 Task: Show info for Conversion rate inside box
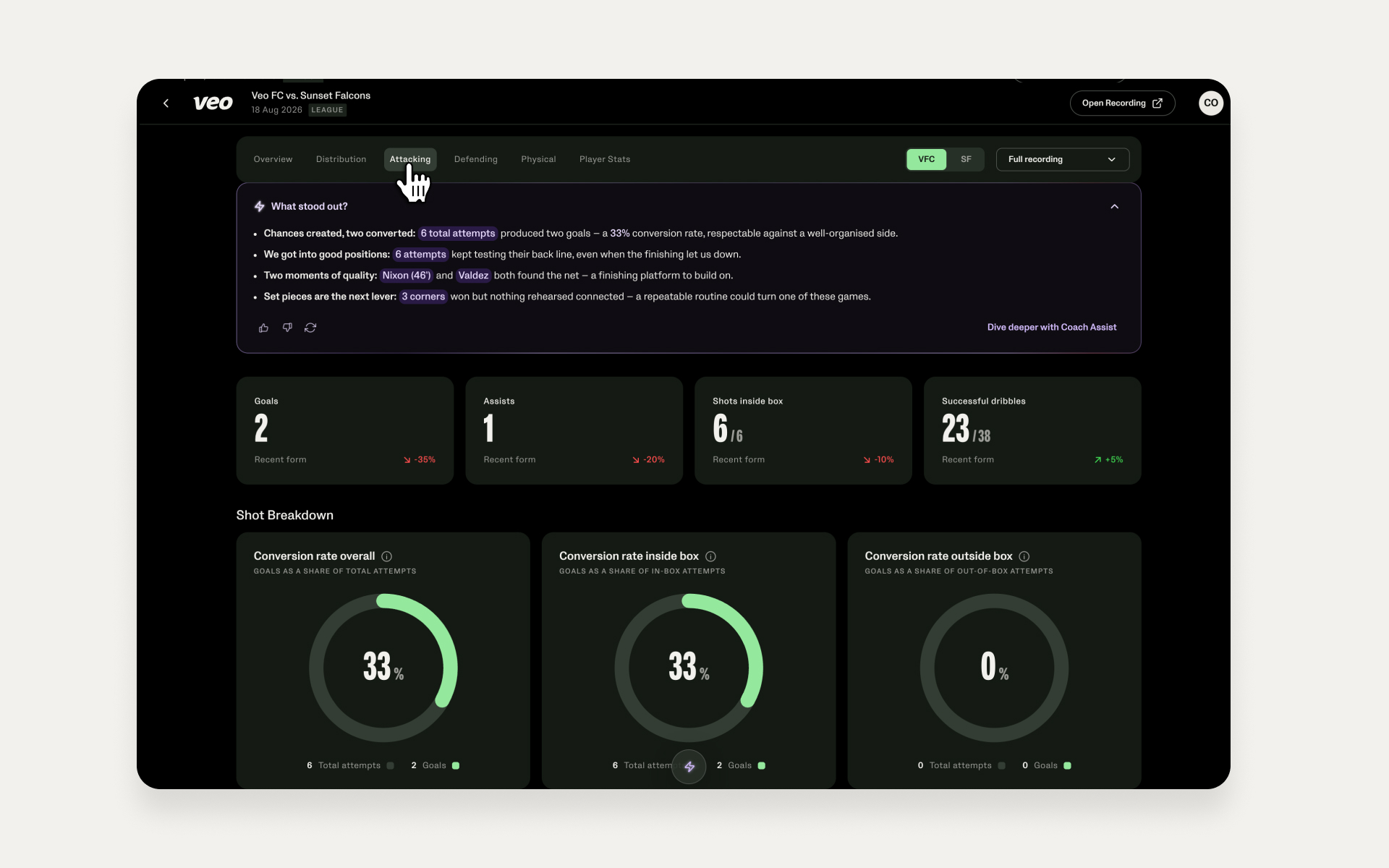(x=710, y=556)
